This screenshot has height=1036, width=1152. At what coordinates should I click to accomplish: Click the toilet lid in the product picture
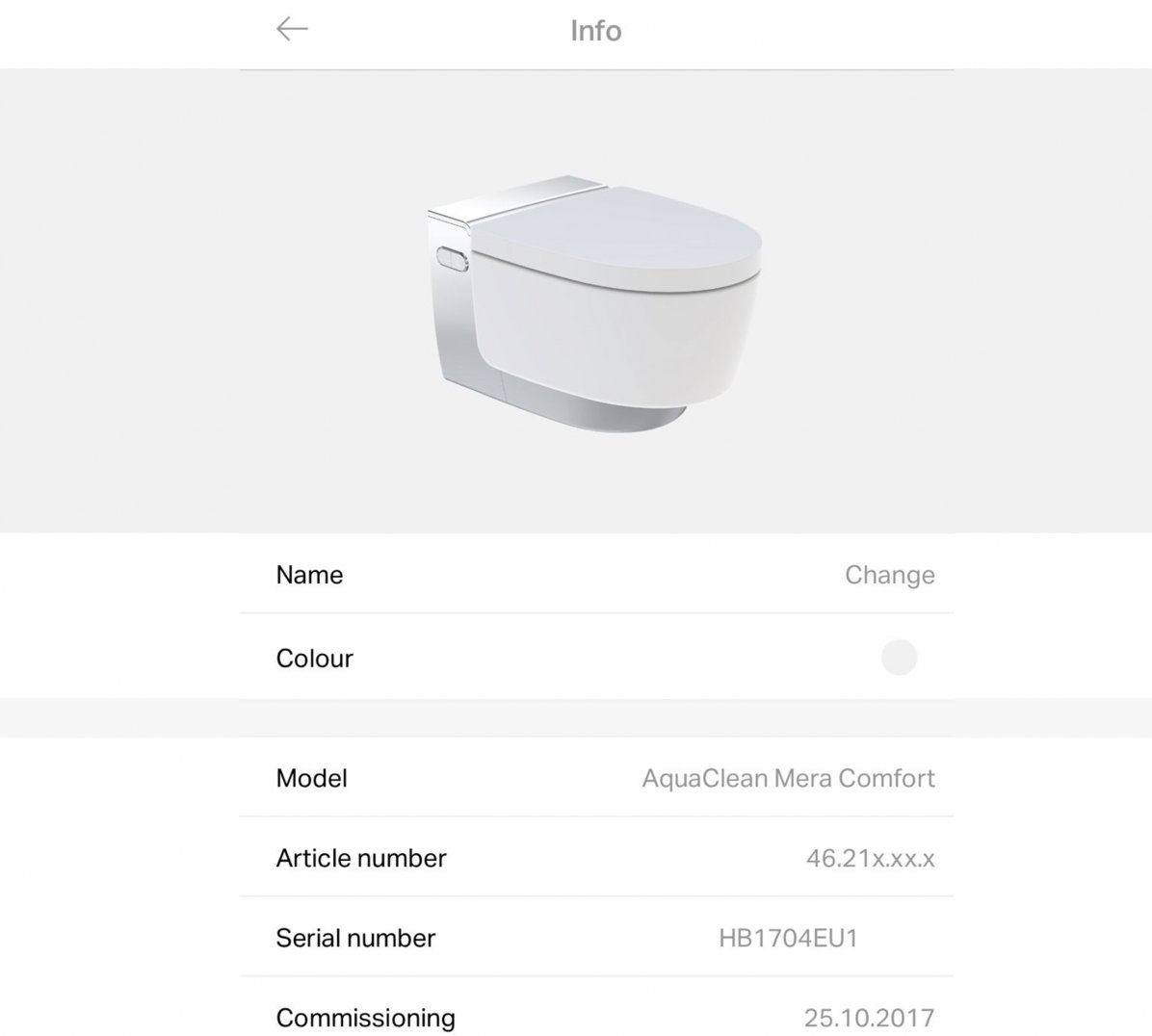[x=617, y=235]
